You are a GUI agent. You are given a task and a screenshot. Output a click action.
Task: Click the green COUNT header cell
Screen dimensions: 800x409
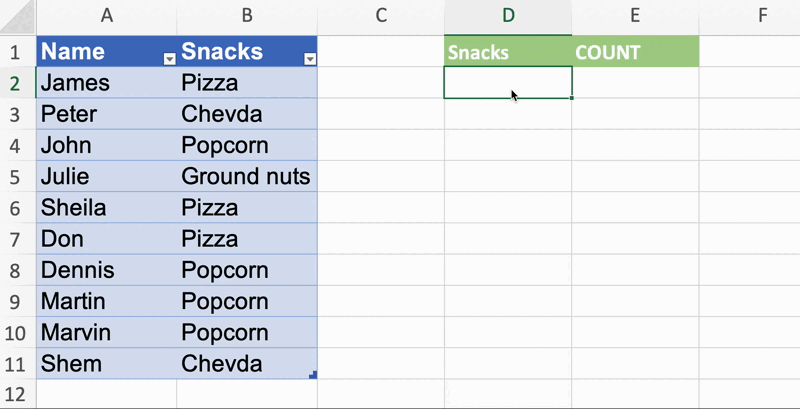635,52
